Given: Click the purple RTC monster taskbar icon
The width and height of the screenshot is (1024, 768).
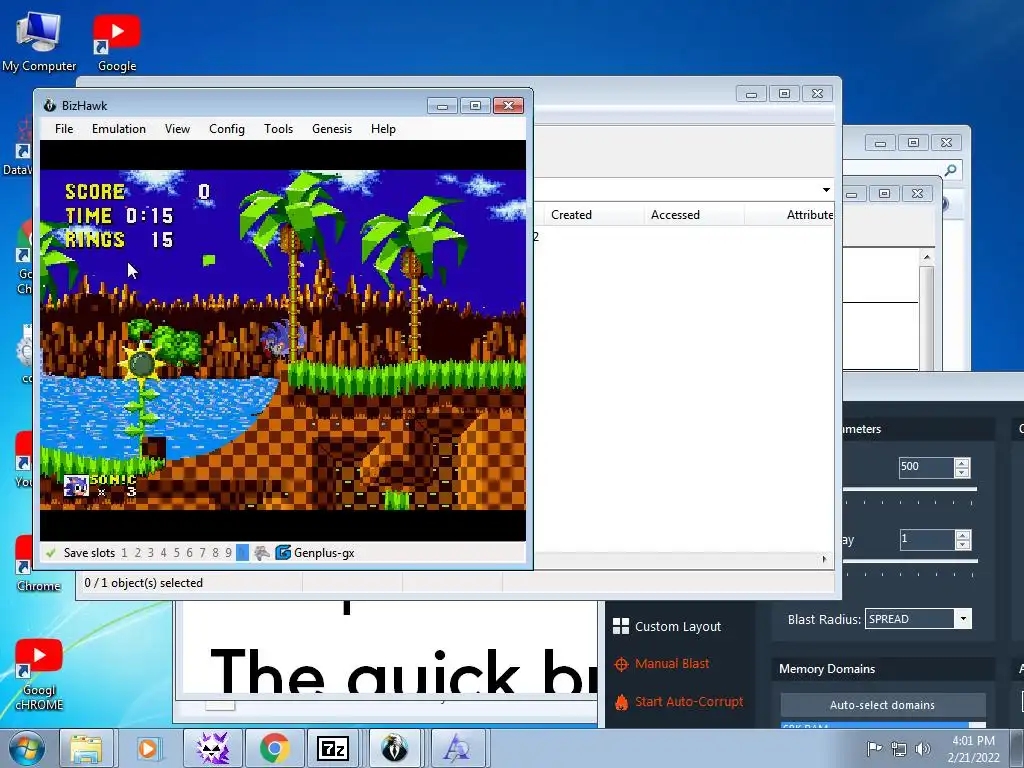Looking at the screenshot, I should [213, 748].
